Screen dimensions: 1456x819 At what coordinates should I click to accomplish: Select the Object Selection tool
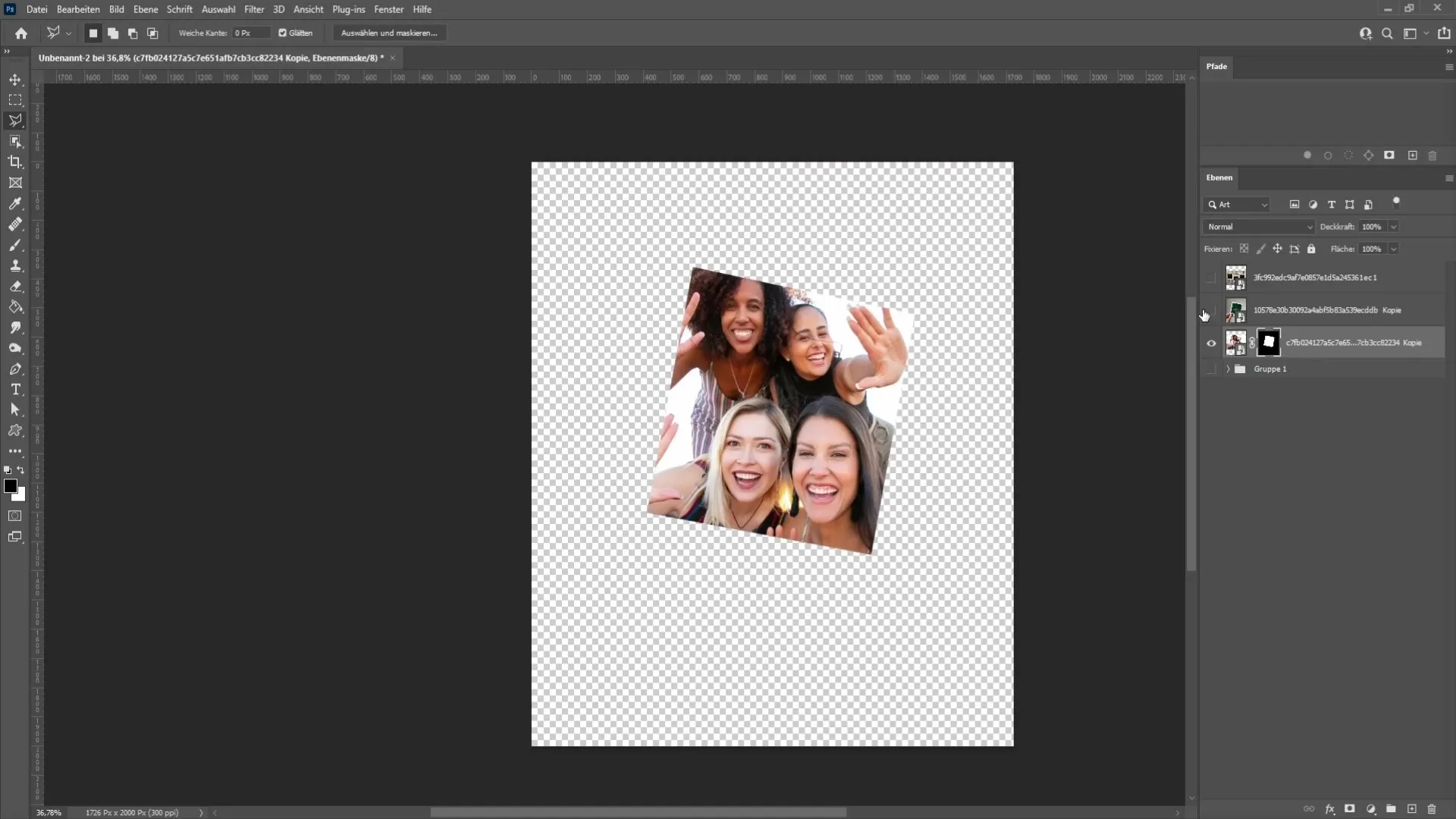[15, 141]
